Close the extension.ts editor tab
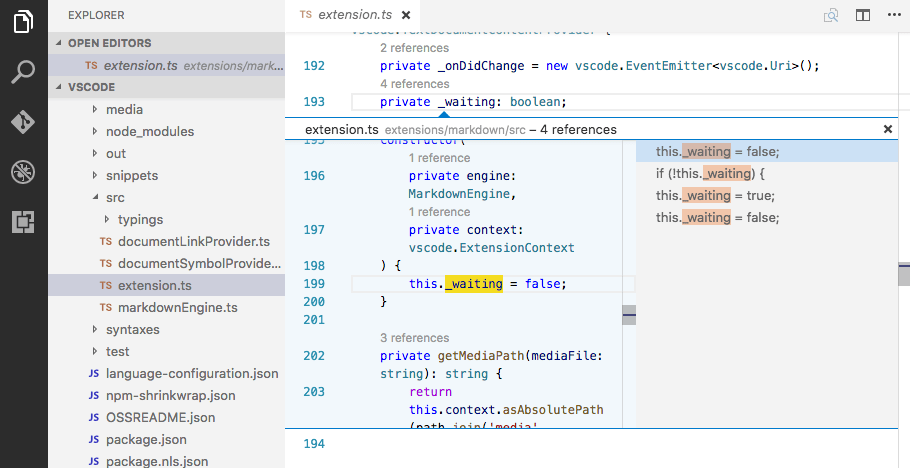 point(406,15)
